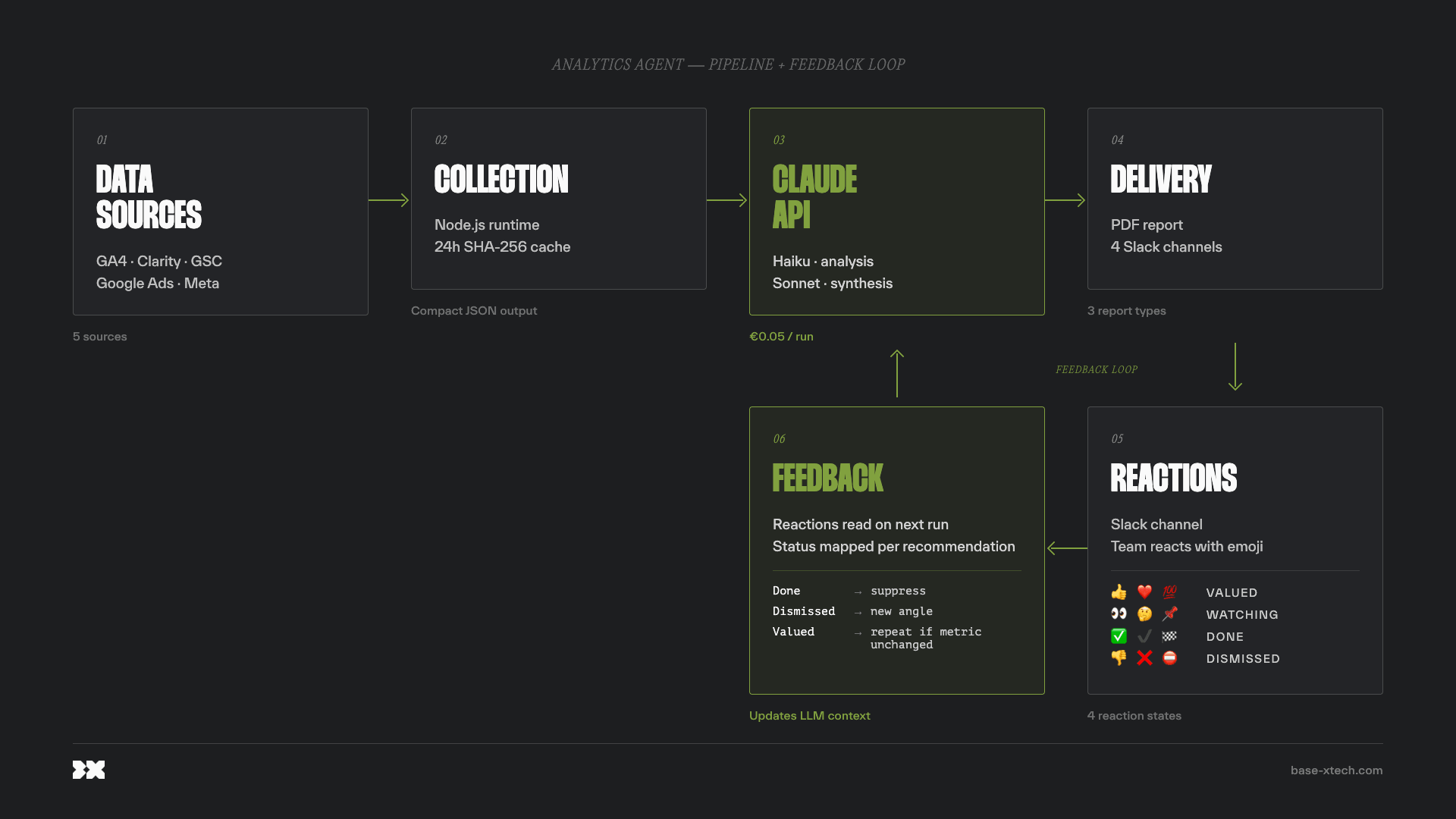Click the '€0.05 / run' caption
Viewport: 1456px width, 819px height.
click(x=781, y=337)
